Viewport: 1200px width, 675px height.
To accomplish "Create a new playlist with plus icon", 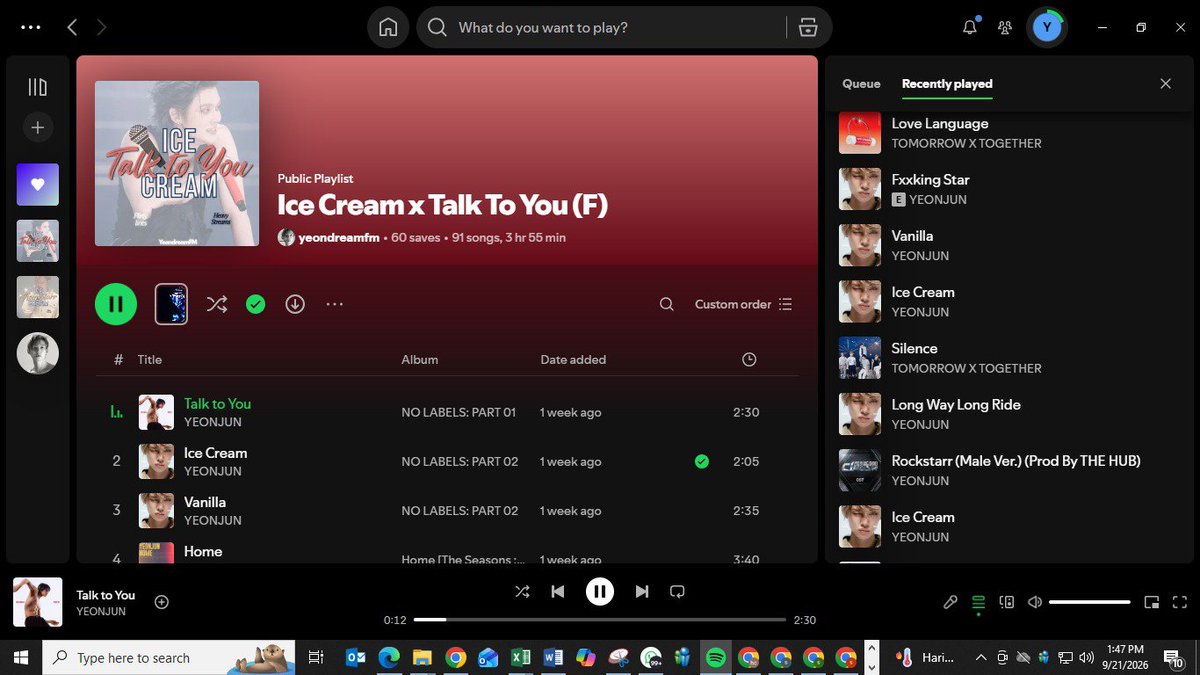I will tap(37, 128).
